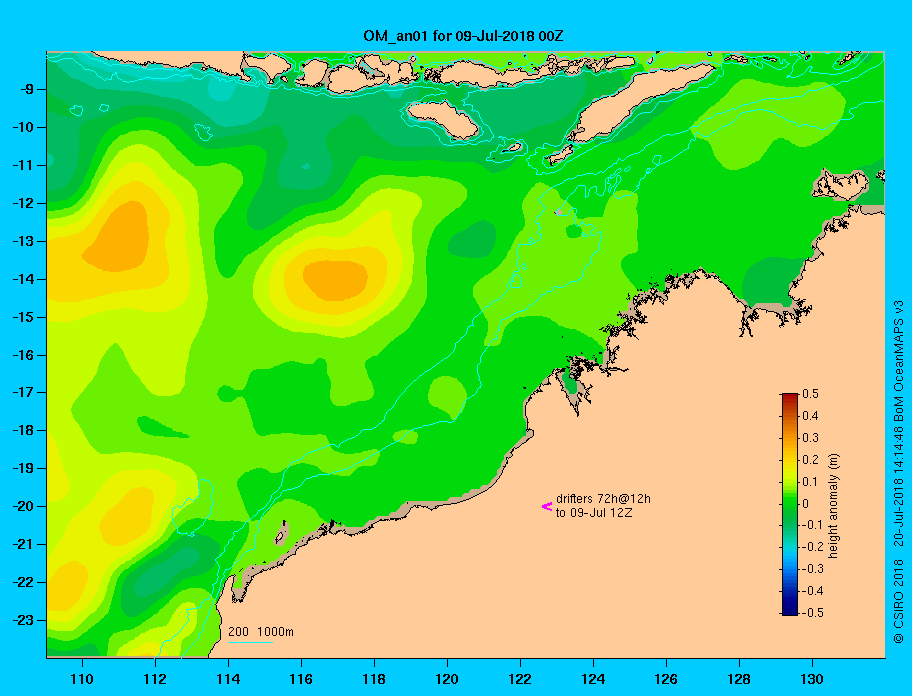Screen dimensions: 912x696
Task: Click longitude label '118'
Action: coord(374,679)
